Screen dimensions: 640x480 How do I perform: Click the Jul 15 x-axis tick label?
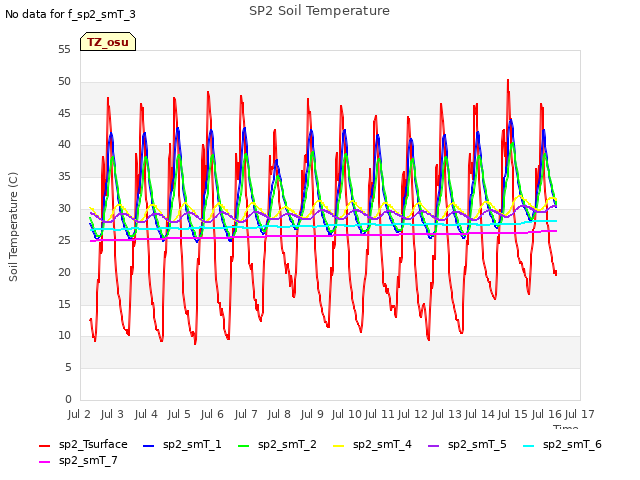pyautogui.click(x=512, y=414)
